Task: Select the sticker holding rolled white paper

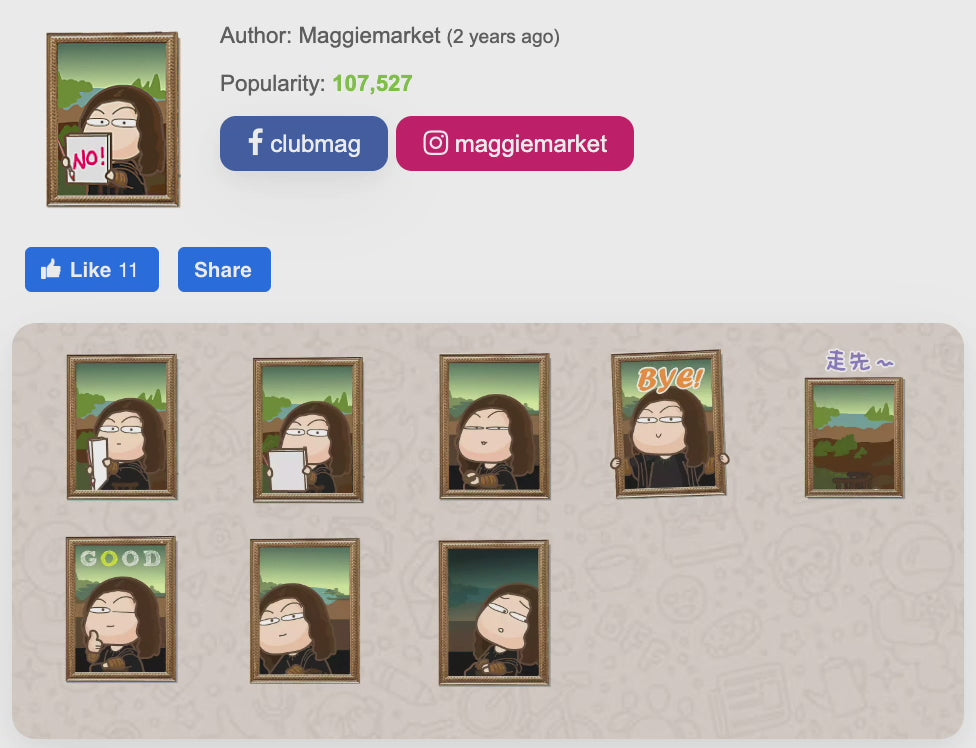Action: coord(122,427)
